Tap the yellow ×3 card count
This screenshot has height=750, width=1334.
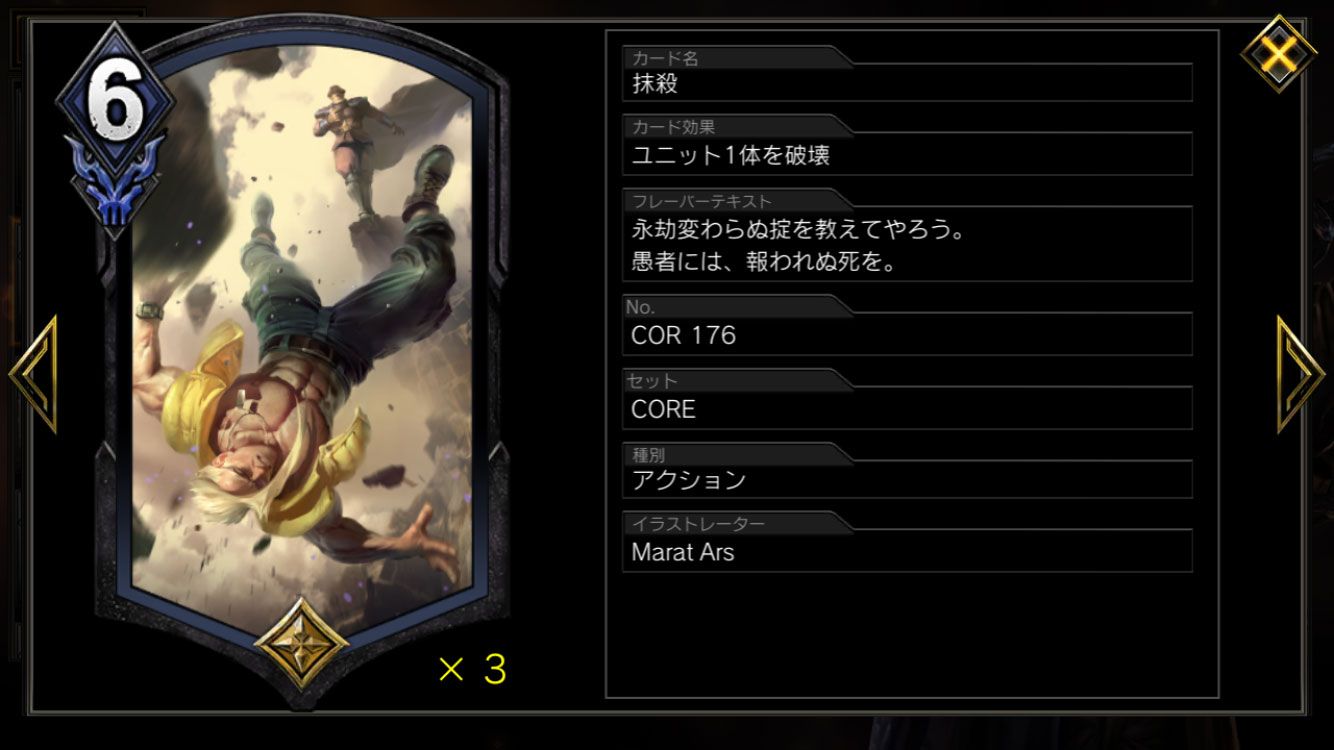pyautogui.click(x=473, y=669)
